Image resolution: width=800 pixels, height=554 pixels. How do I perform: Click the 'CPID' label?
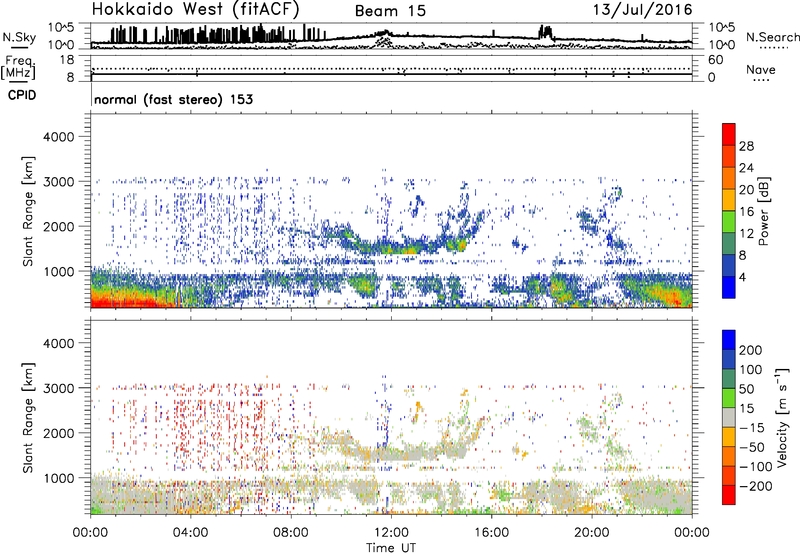22,95
